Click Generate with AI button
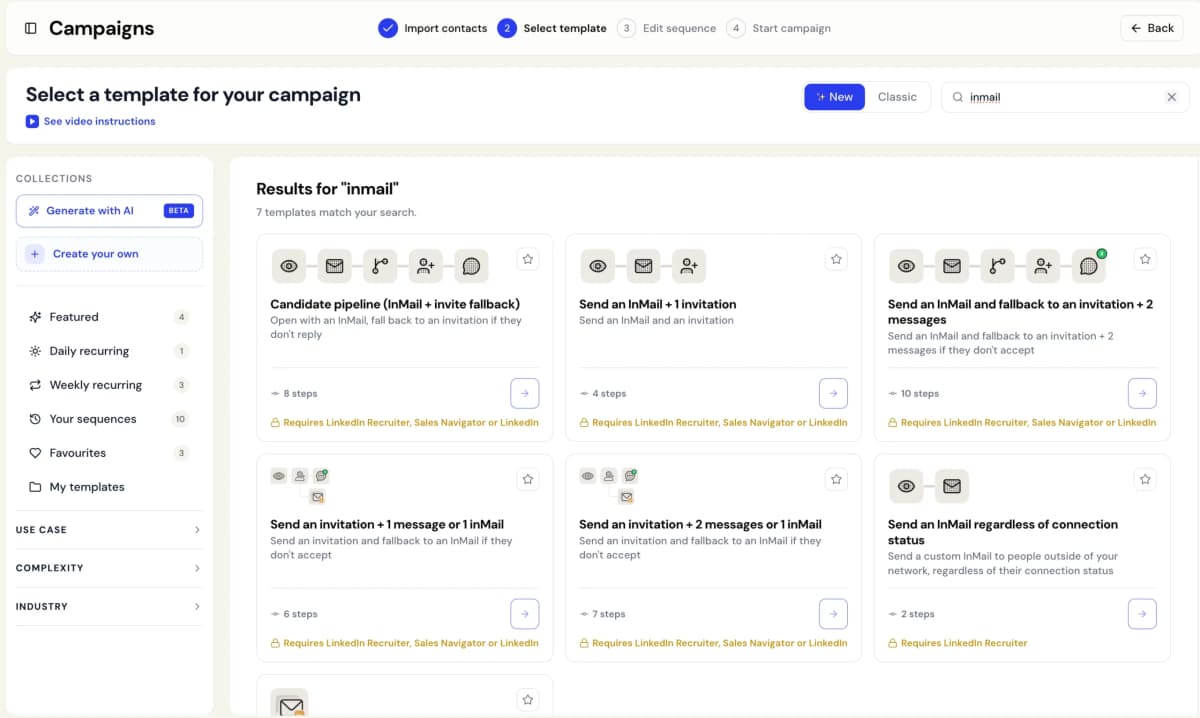Screen dimensions: 1200x718 coord(109,211)
